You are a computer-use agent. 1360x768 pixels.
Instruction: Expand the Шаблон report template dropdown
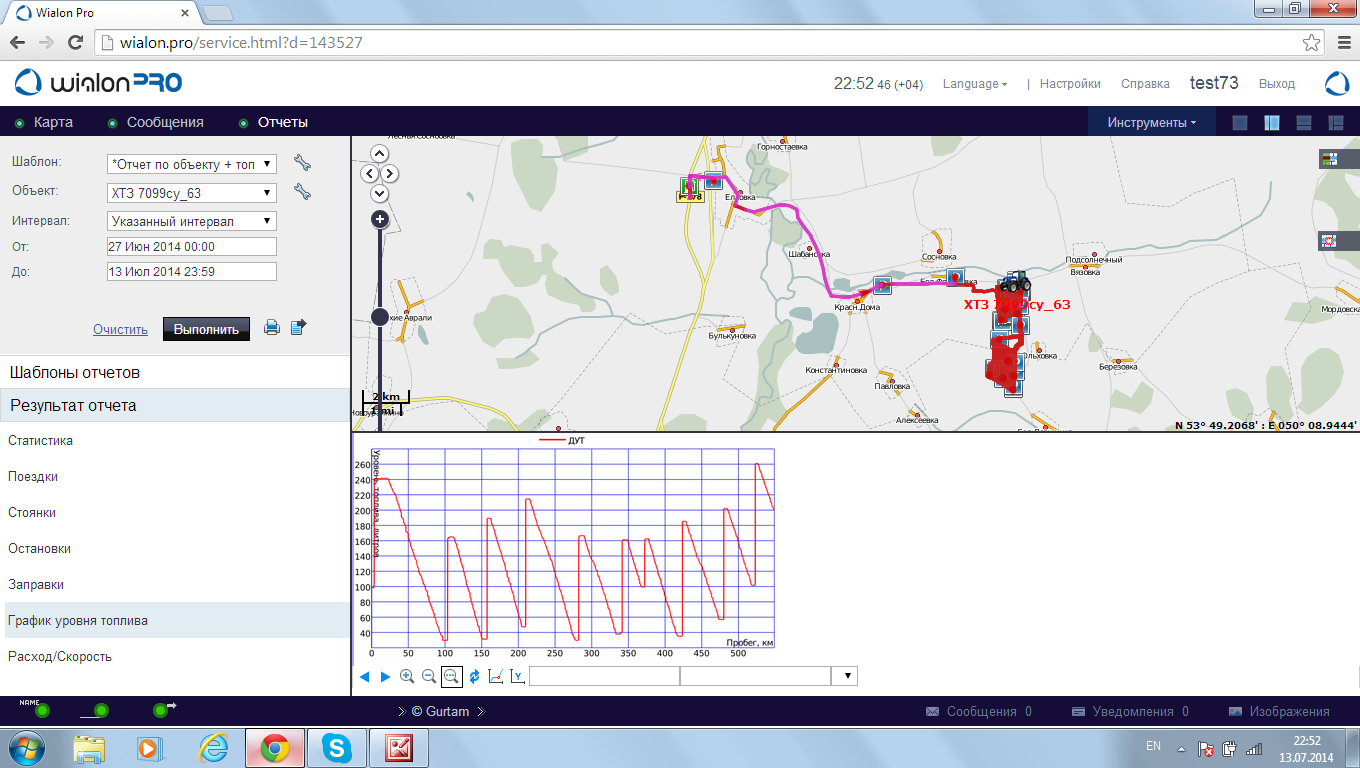pos(191,164)
